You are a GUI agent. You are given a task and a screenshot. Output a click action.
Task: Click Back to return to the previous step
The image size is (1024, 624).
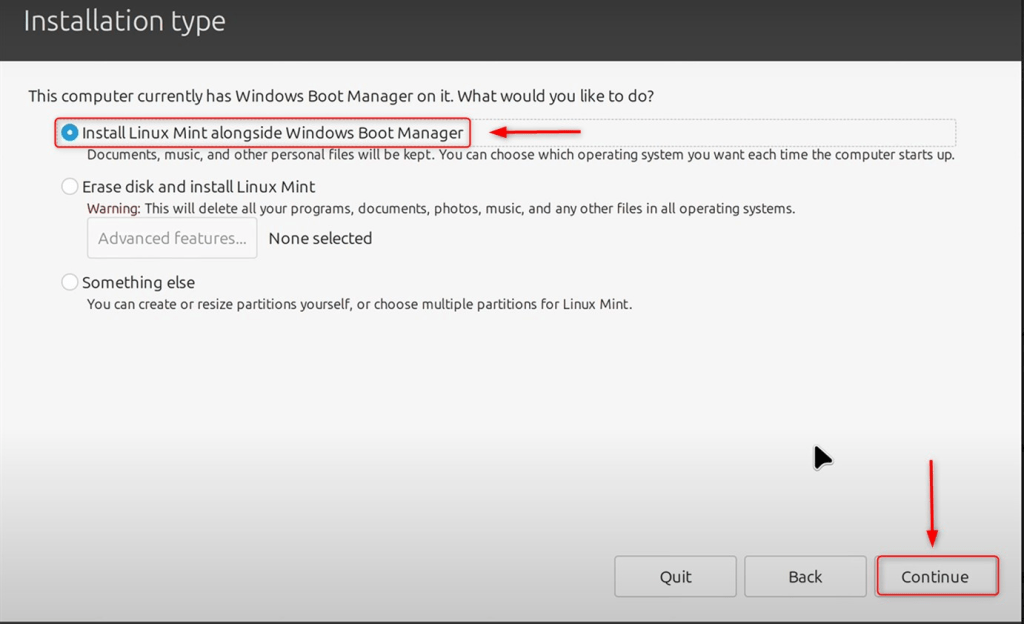click(805, 576)
